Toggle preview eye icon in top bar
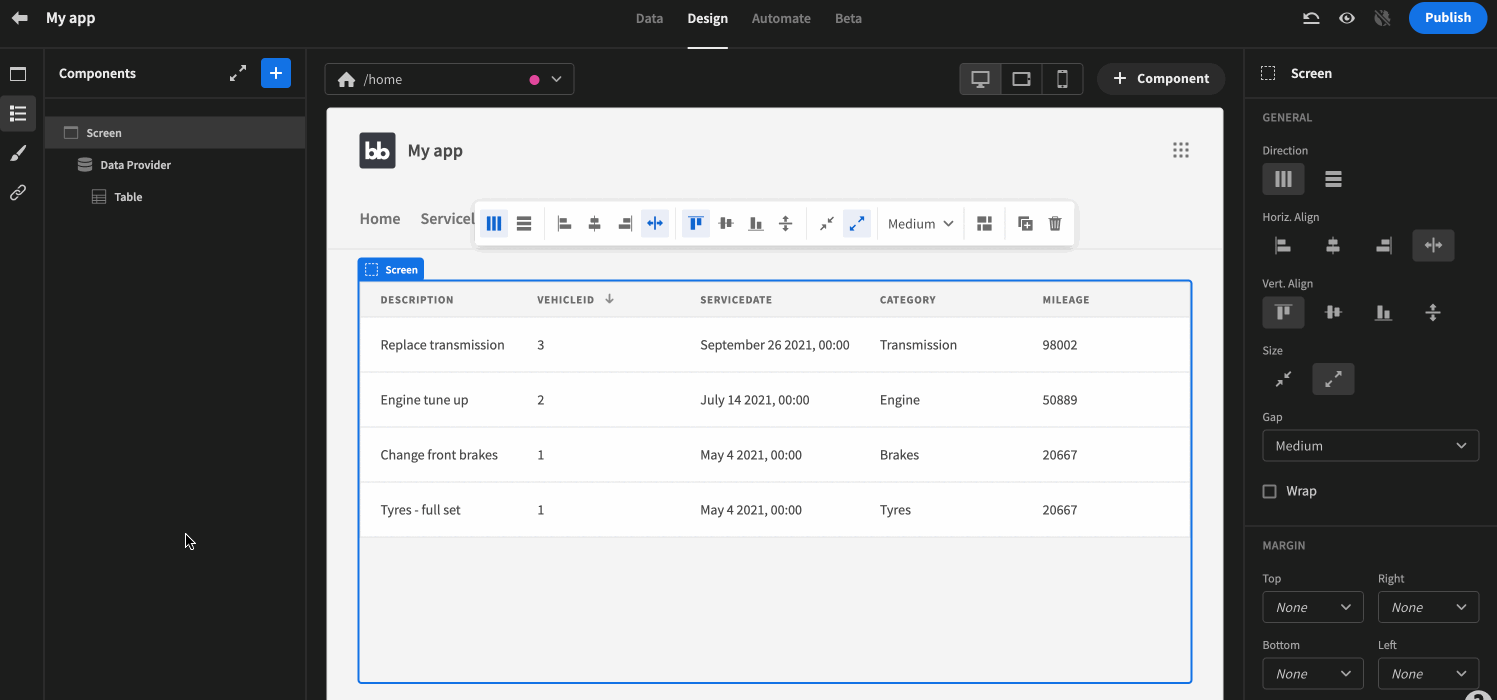Viewport: 1497px width, 700px height. pos(1347,18)
